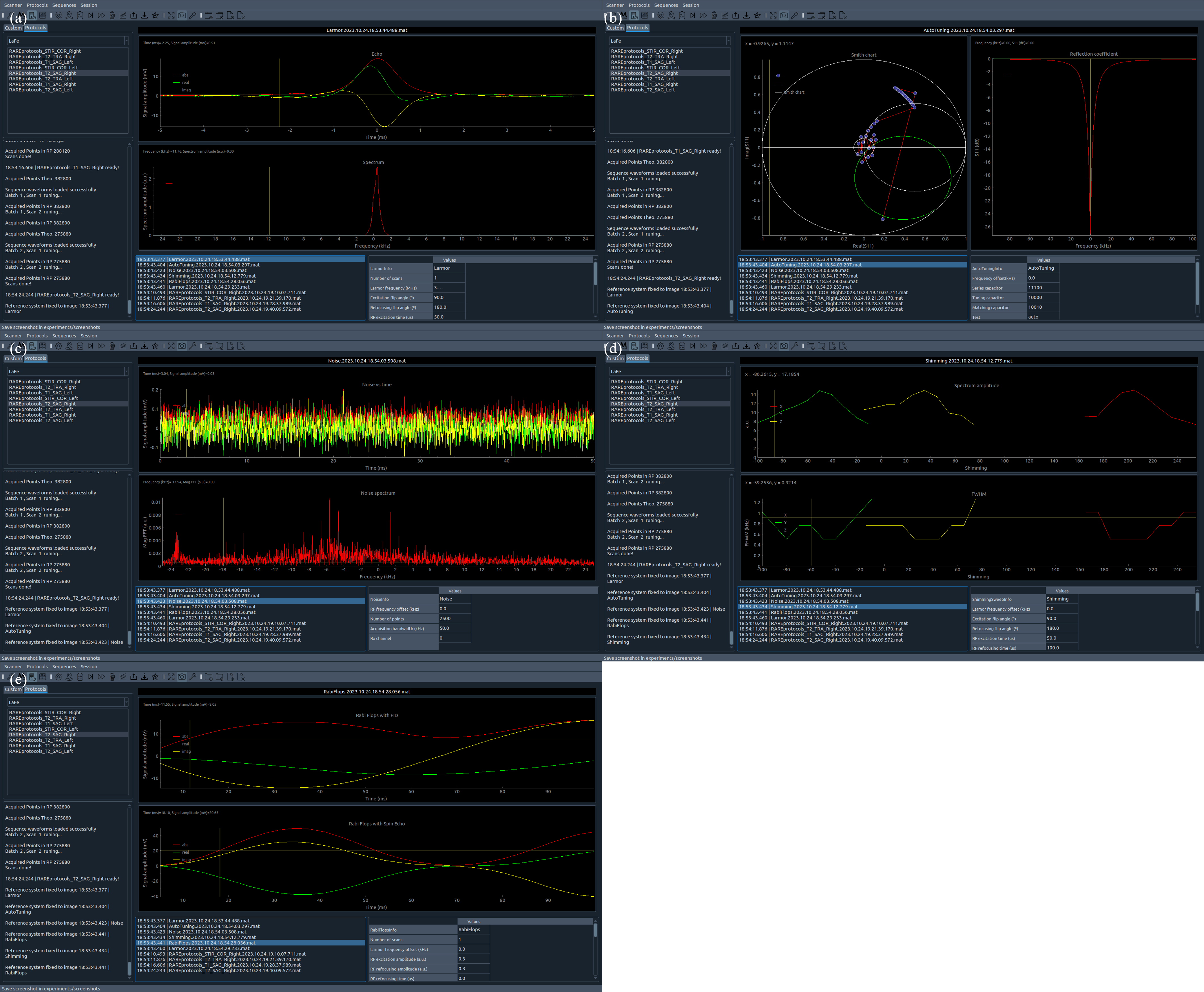Expand the LaFe combo box in panel (e)
Image resolution: width=1204 pixels, height=992 pixels.
pyautogui.click(x=68, y=702)
